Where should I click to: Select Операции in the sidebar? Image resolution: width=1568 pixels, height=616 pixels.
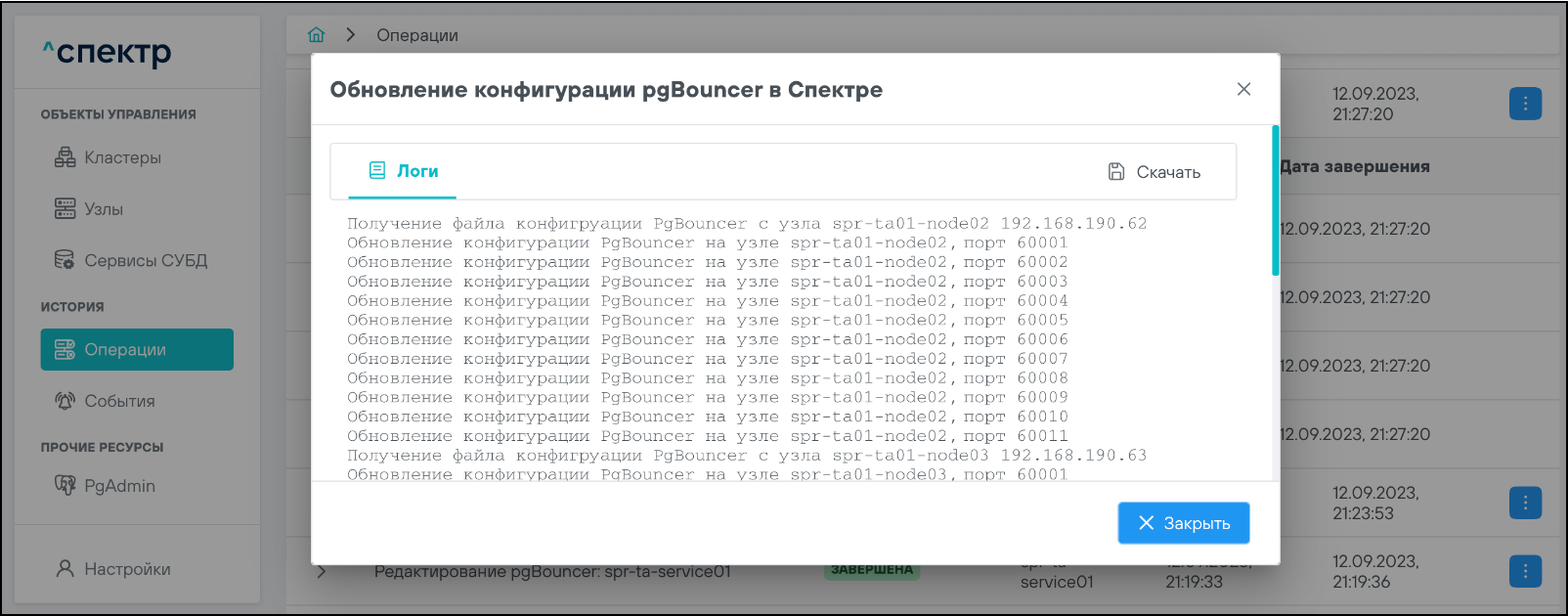pos(137,349)
